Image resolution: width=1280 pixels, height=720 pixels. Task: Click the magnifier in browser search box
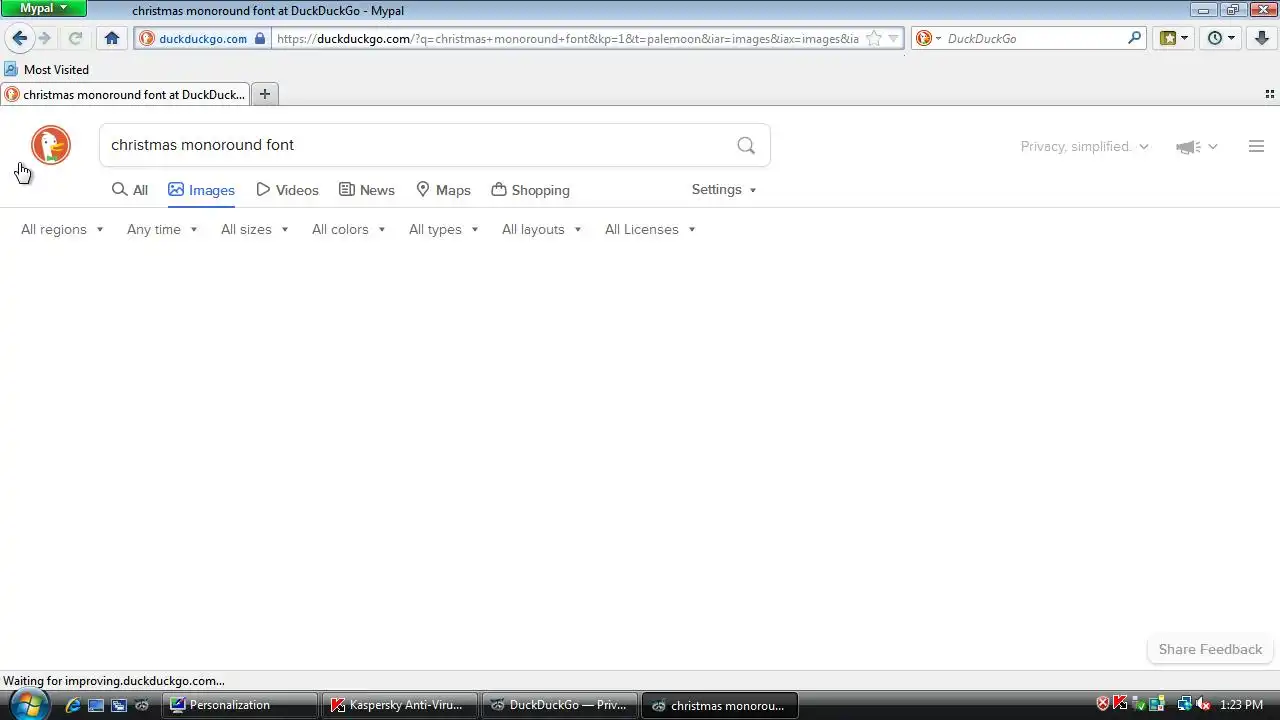(x=1134, y=38)
